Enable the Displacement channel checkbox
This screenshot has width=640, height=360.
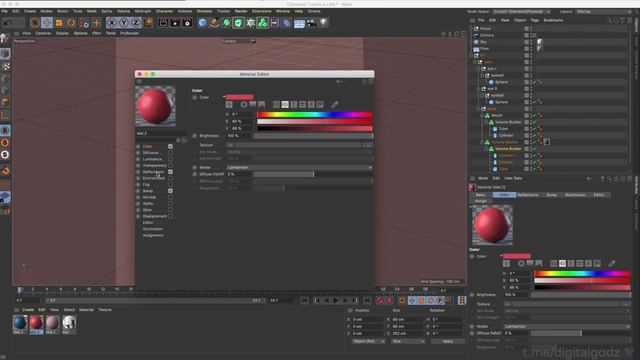tap(170, 216)
